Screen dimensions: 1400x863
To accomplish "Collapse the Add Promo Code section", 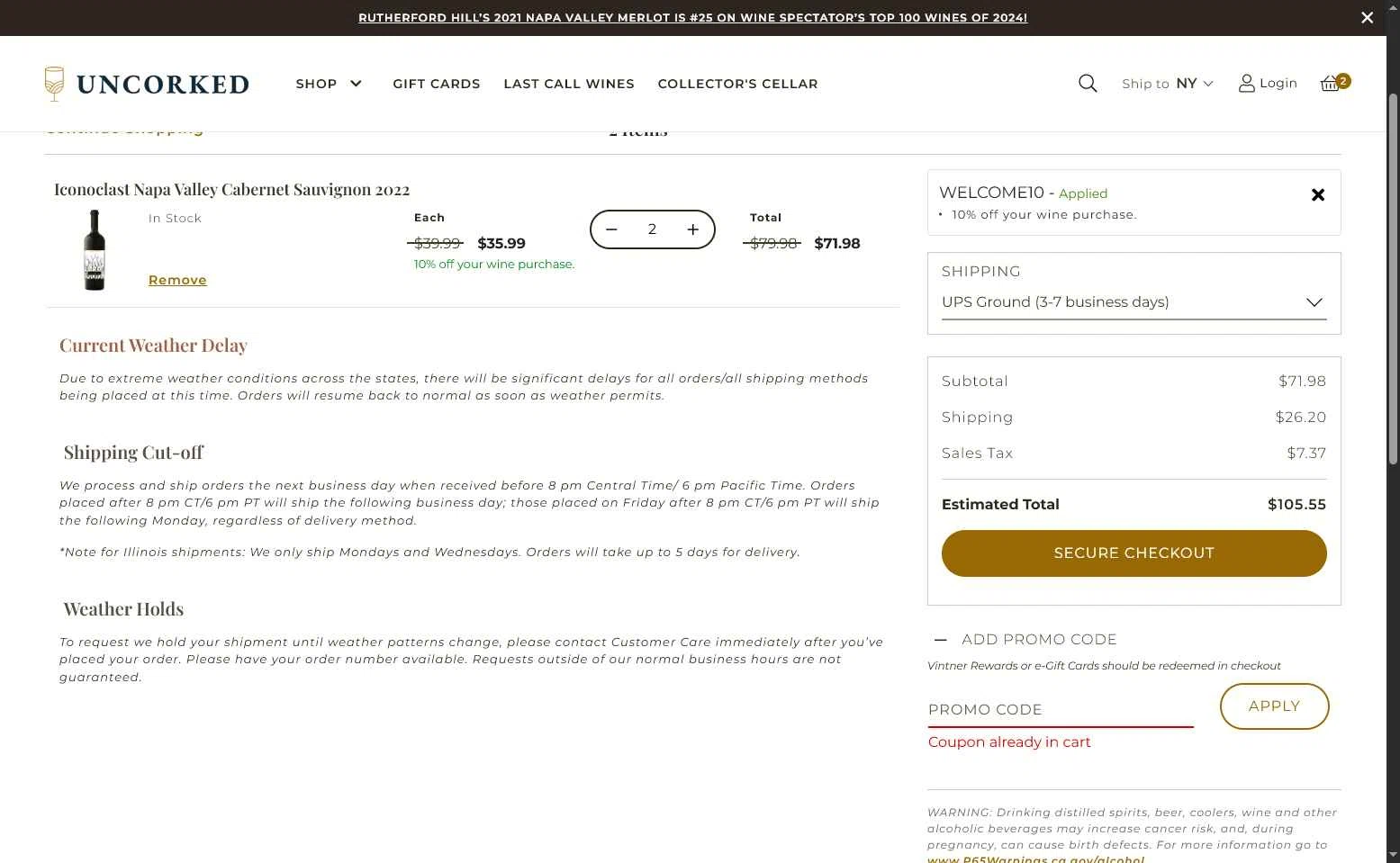I will (1026, 640).
